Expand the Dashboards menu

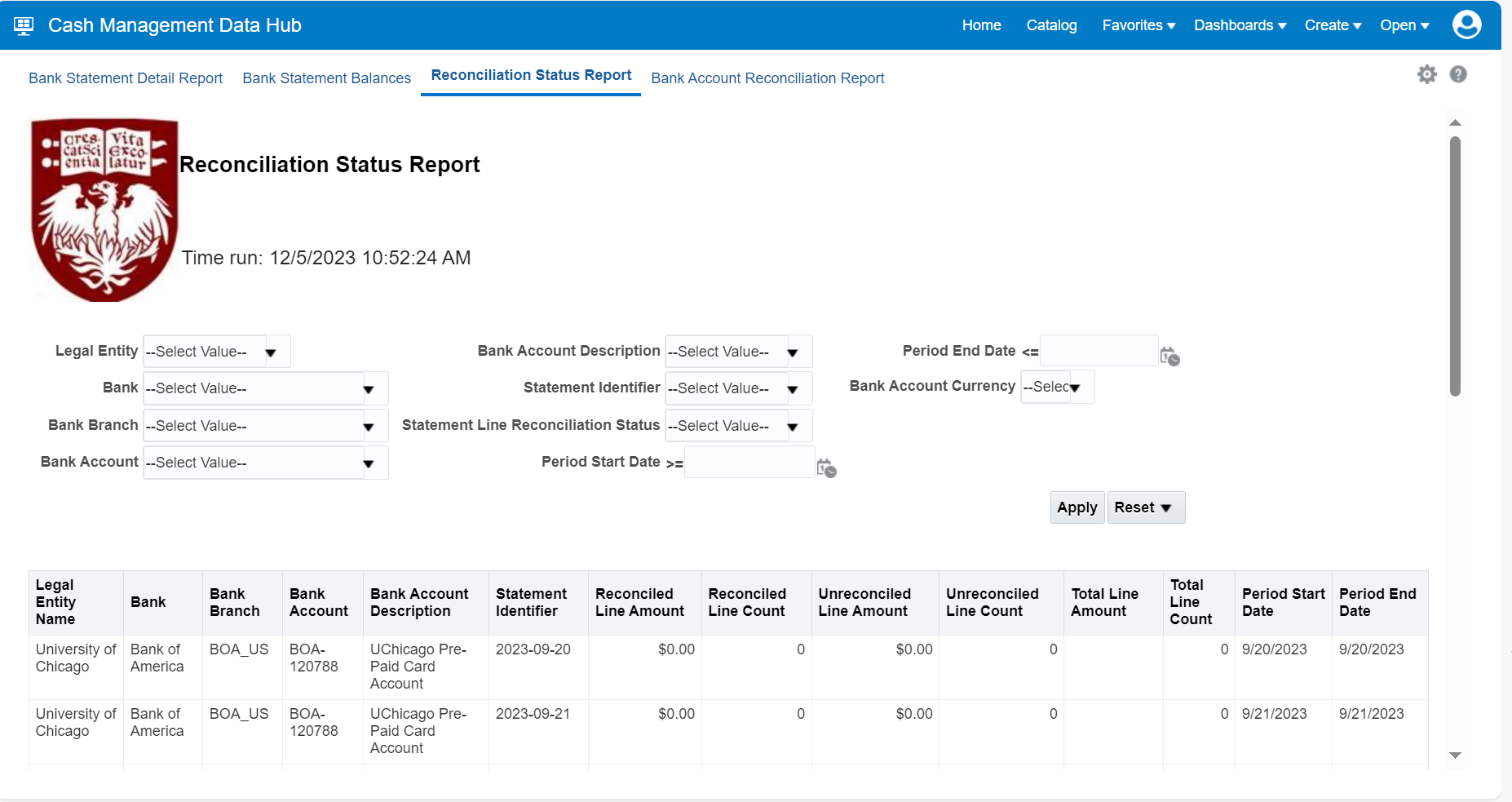(1240, 25)
